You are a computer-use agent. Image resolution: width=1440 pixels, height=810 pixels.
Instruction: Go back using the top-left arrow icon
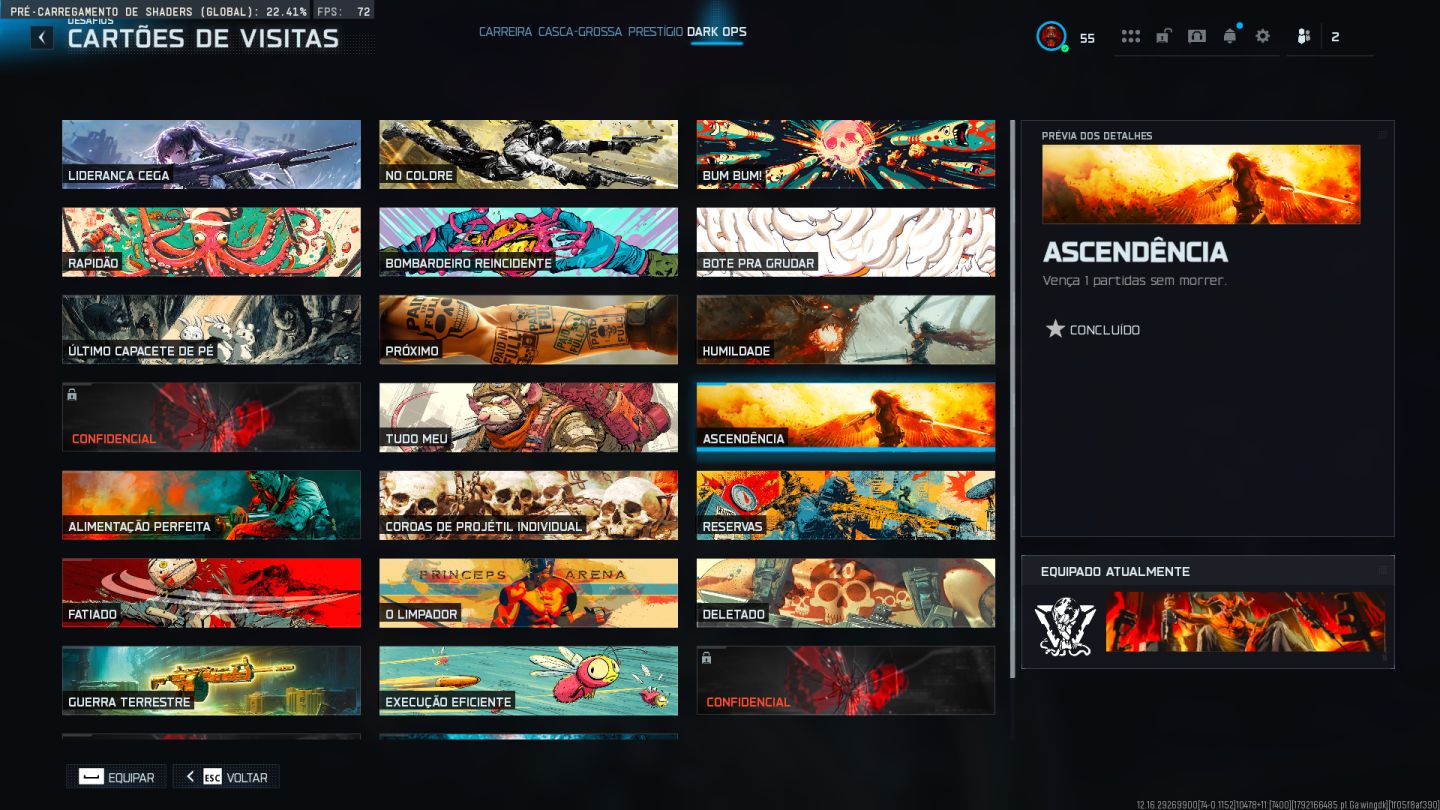coord(41,38)
